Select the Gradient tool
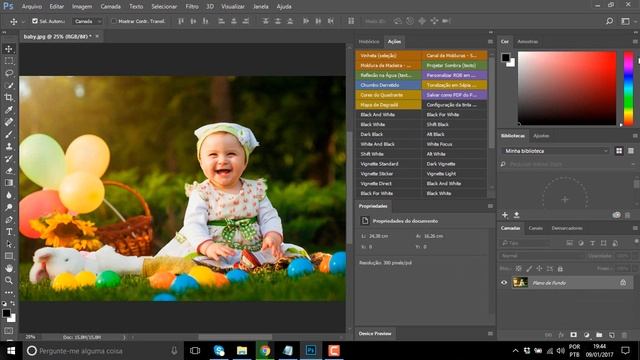 9,182
